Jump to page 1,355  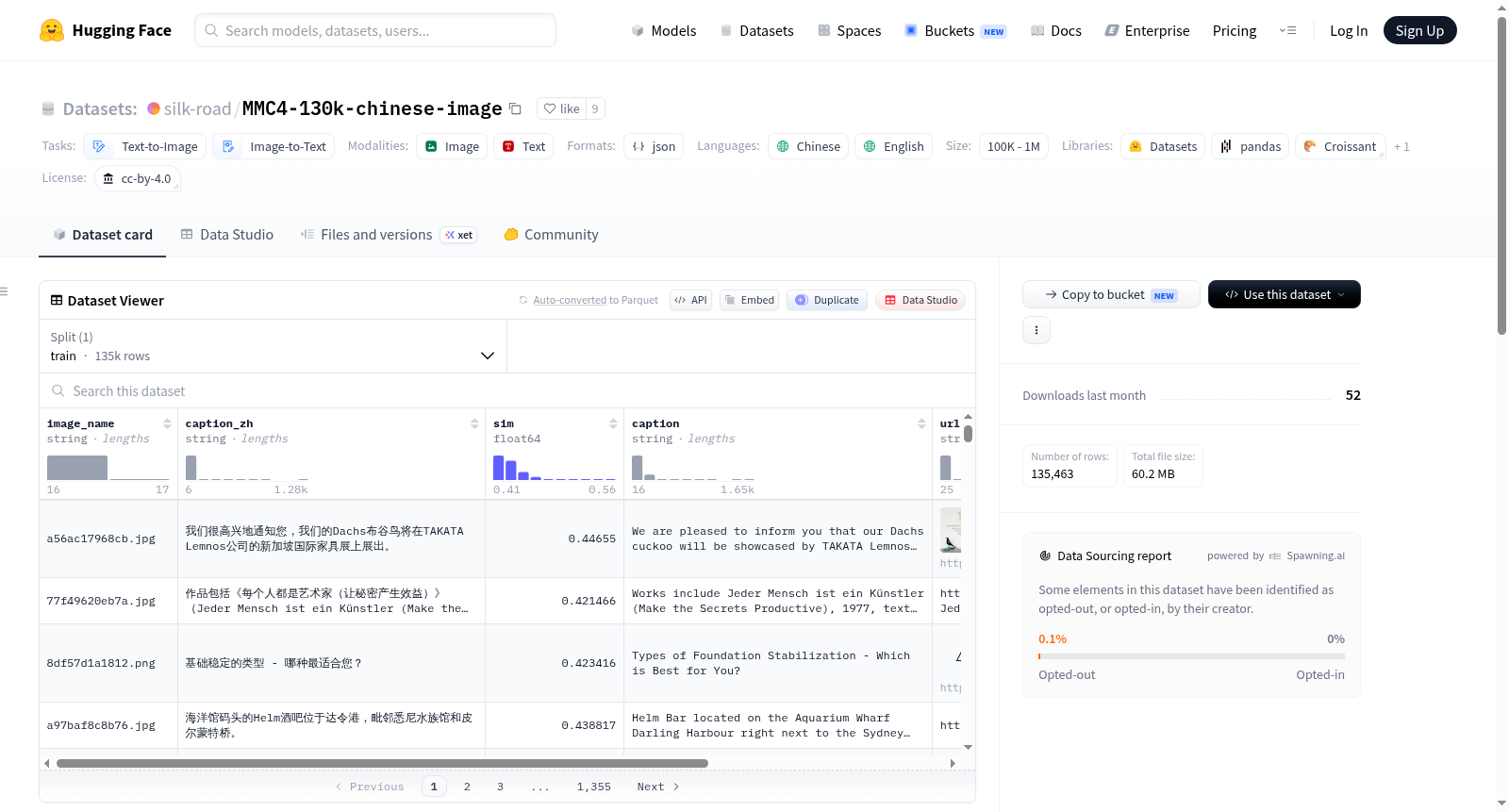(x=594, y=787)
